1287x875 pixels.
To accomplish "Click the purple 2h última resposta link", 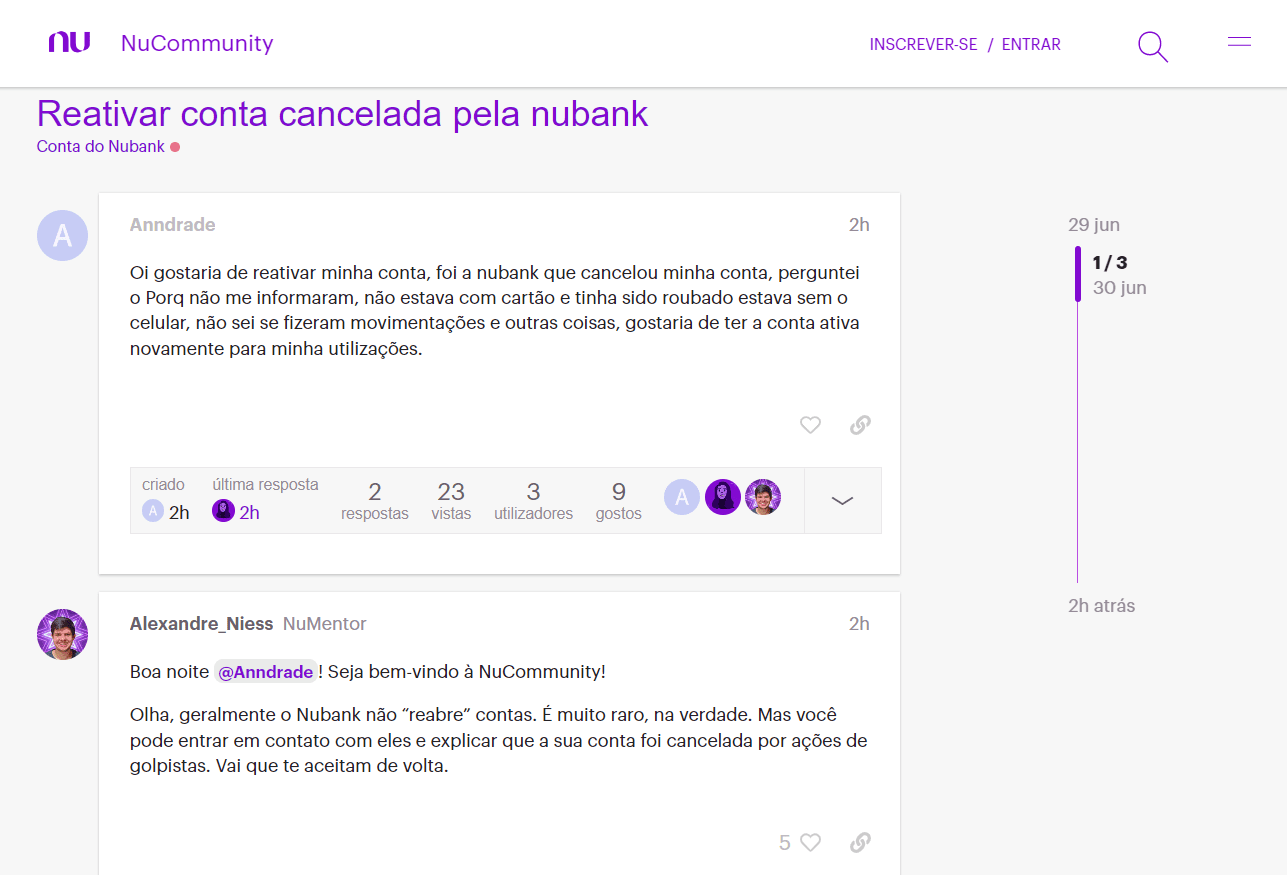I will [x=249, y=513].
